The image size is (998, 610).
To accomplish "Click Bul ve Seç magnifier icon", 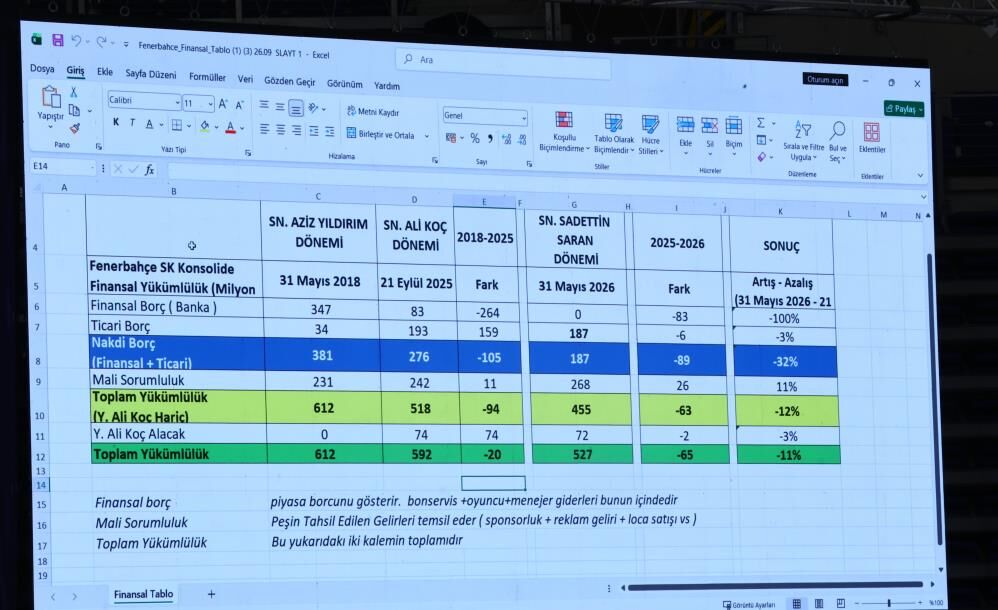I will click(838, 131).
